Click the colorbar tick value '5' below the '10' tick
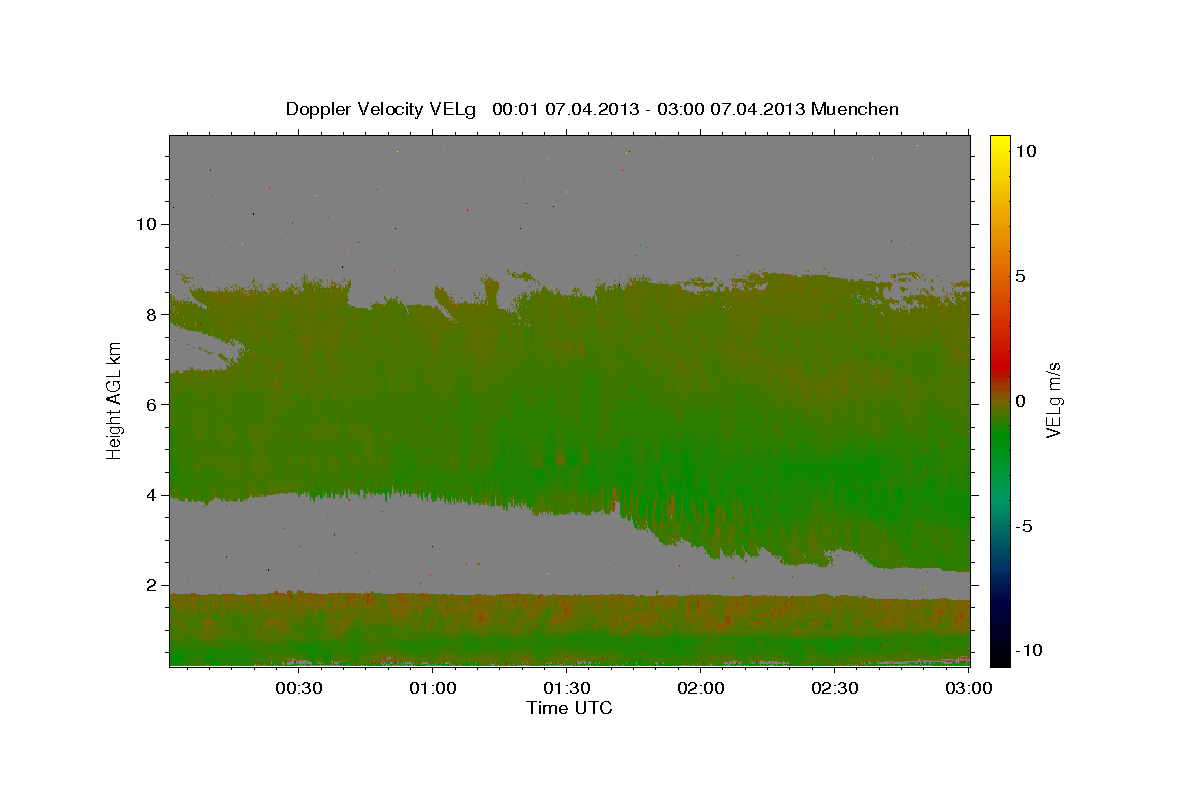Image resolution: width=1200 pixels, height=800 pixels. pos(1020,276)
